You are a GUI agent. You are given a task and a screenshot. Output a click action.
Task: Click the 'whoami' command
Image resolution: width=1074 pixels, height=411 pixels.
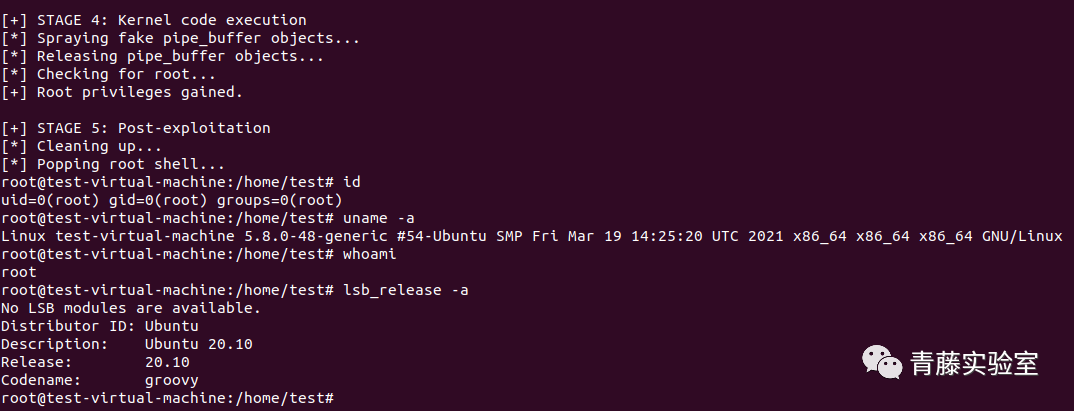tap(370, 254)
